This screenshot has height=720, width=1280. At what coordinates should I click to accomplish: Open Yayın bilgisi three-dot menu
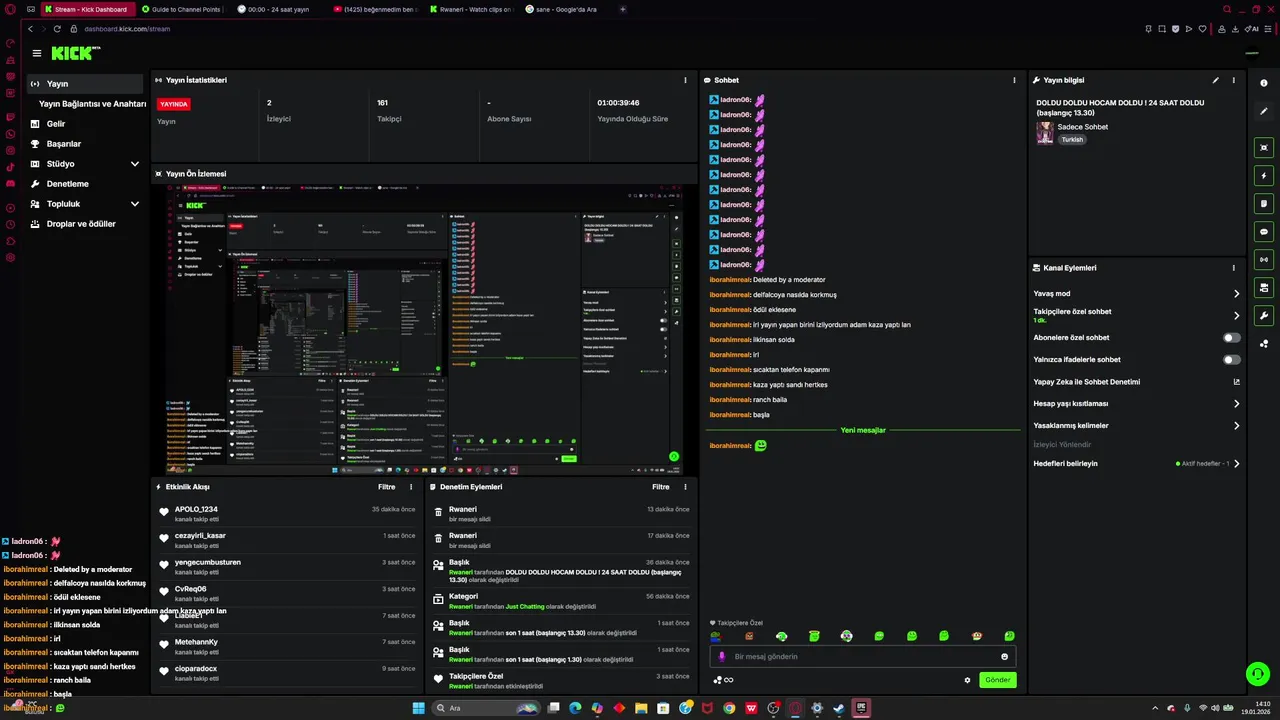pos(1233,80)
